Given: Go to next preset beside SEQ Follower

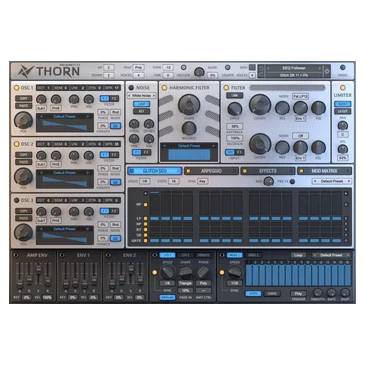Looking at the screenshot, I should point(321,68).
